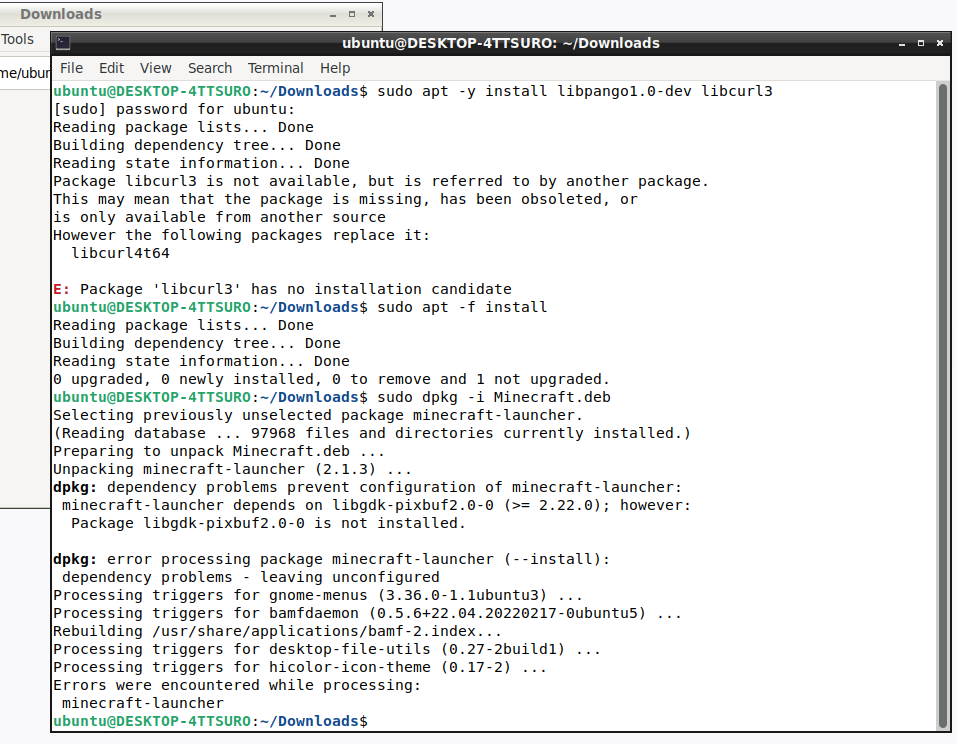Click 'dpkg: error processing package' line
The height and width of the screenshot is (744, 957).
point(331,559)
